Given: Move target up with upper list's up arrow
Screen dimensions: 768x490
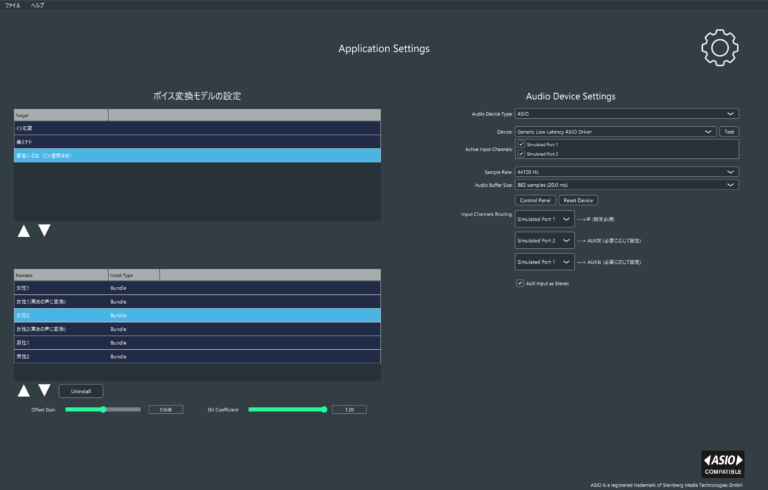Looking at the screenshot, I should [x=24, y=231].
